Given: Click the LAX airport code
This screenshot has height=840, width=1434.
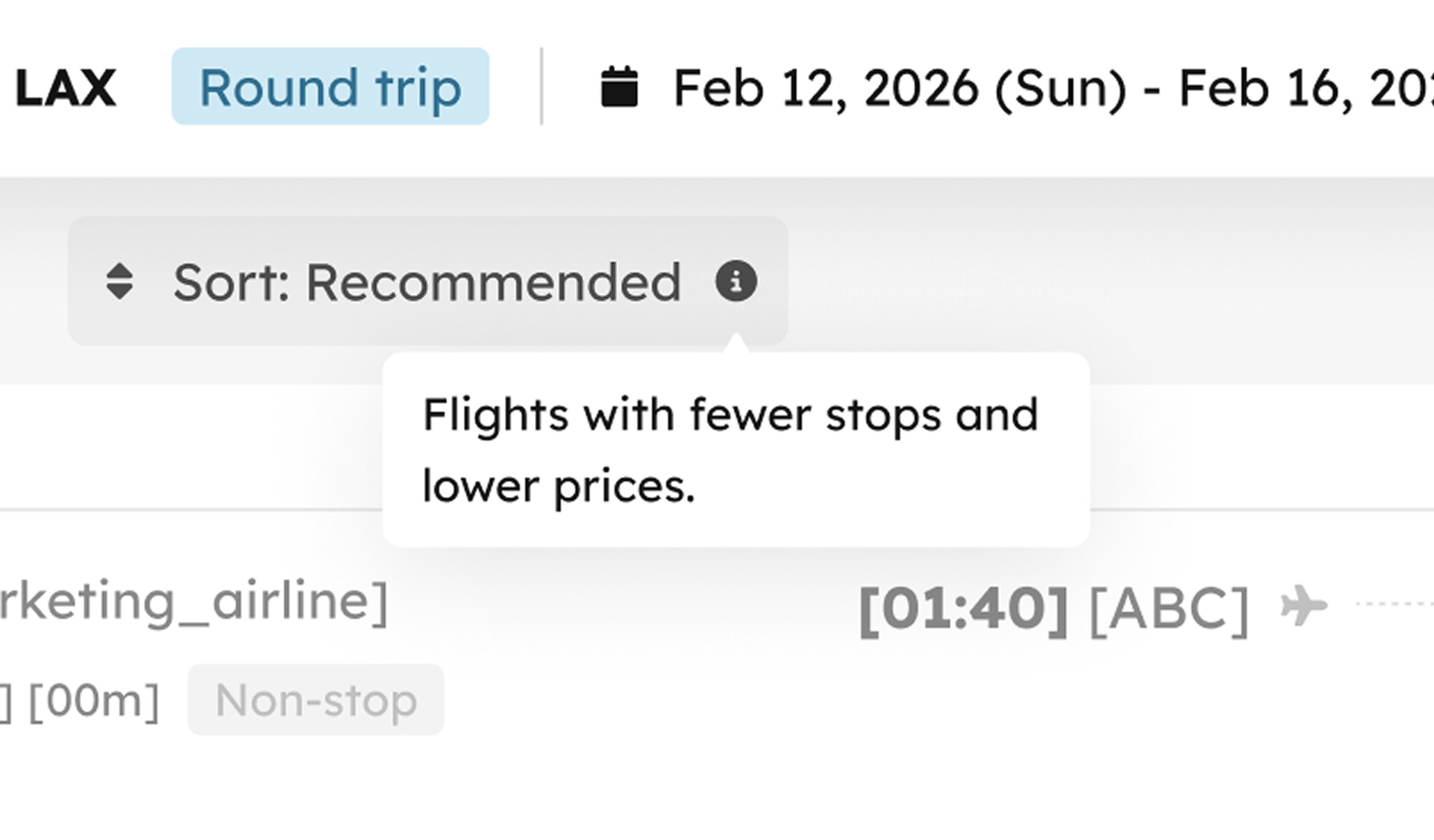Looking at the screenshot, I should [66, 87].
